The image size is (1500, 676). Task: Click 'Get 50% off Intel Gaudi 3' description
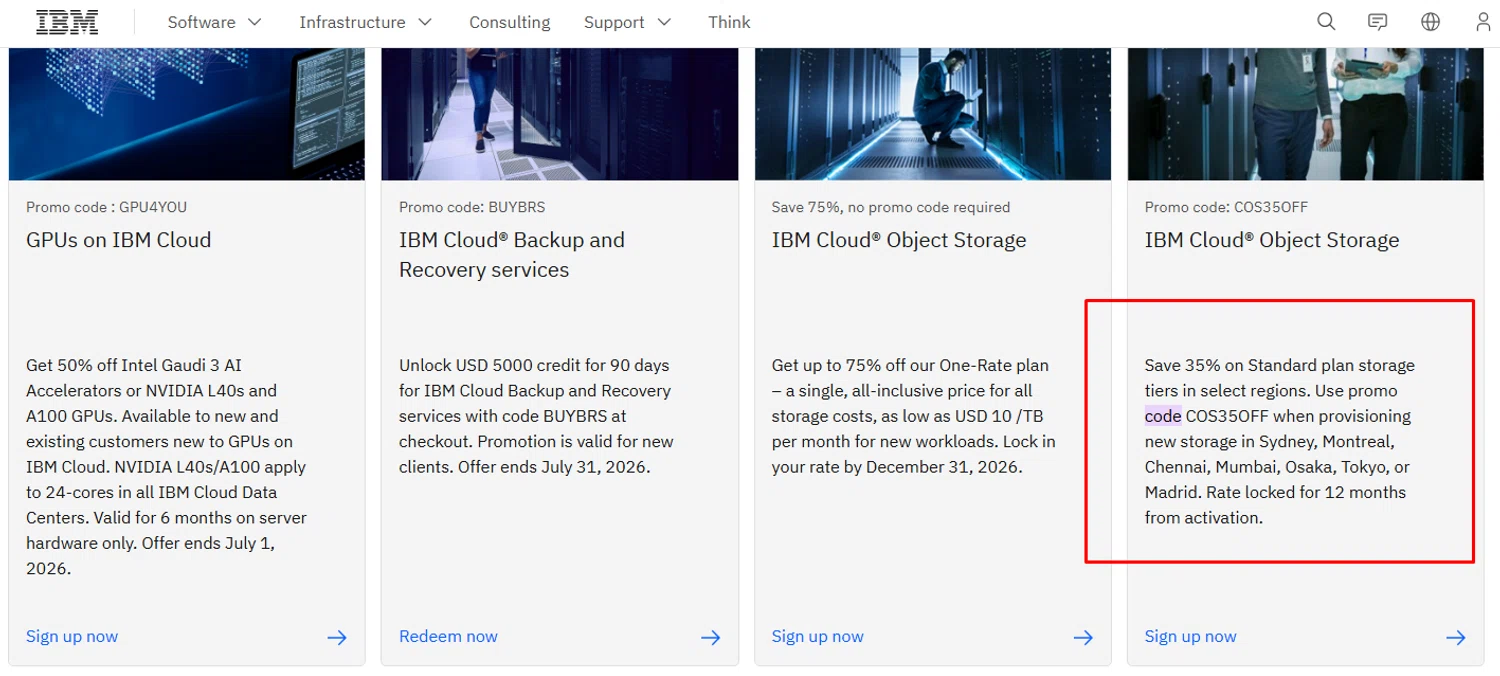[166, 467]
